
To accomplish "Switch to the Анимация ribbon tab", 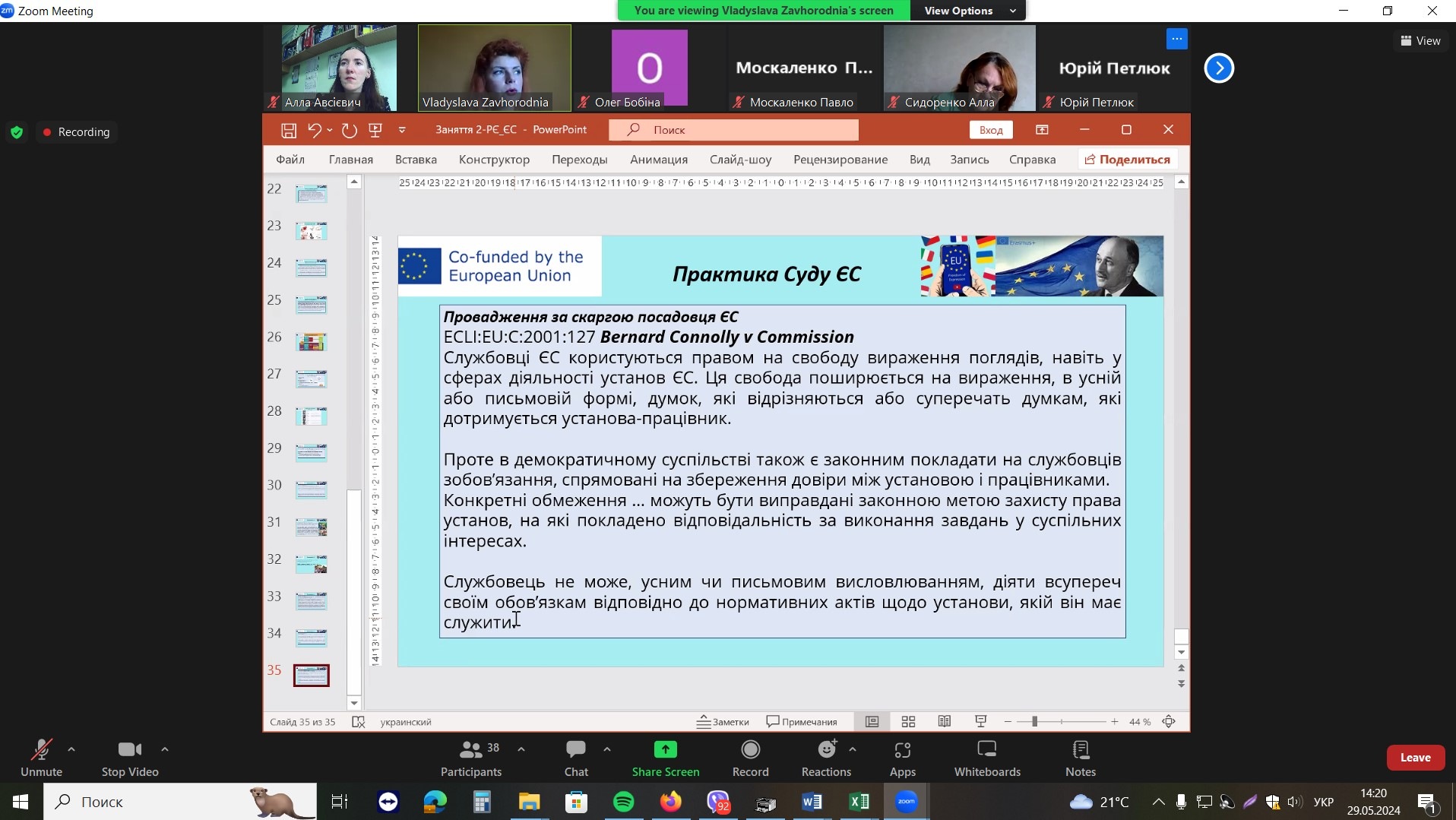I will tap(658, 160).
